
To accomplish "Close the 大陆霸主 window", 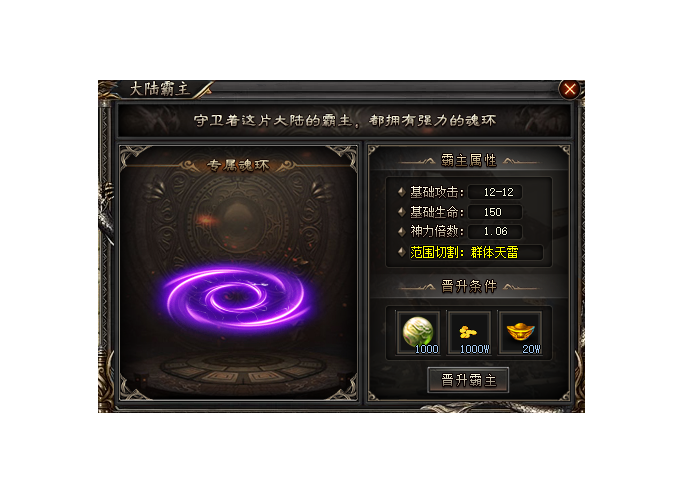I will 569,89.
